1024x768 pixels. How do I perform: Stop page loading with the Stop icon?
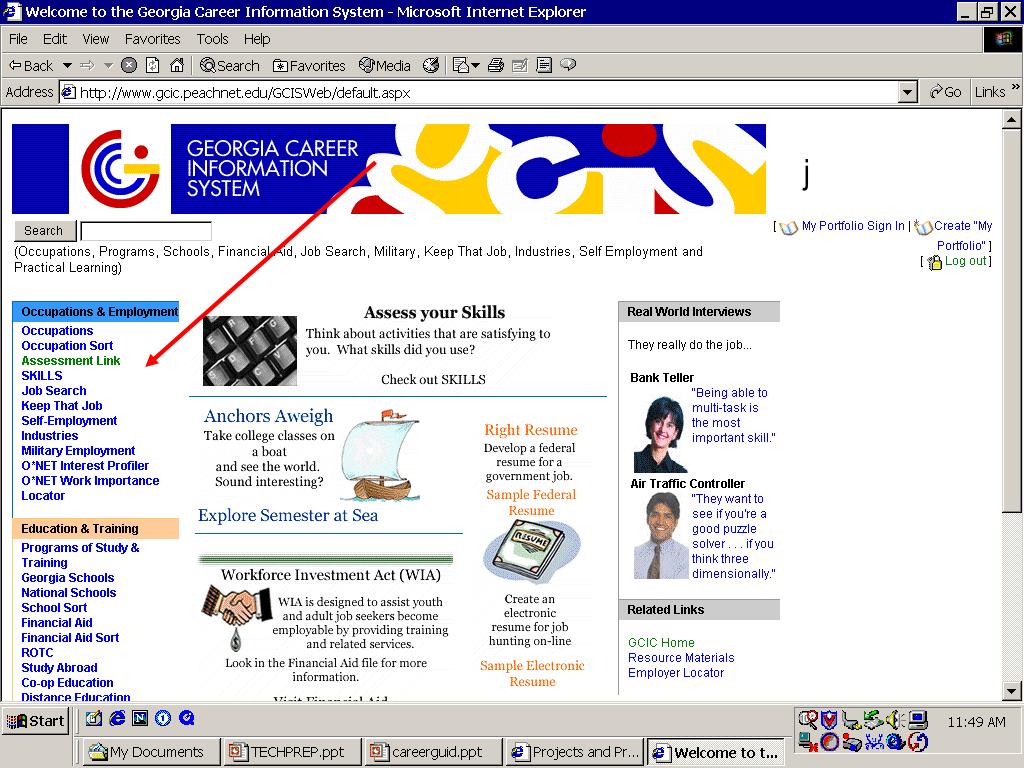click(x=129, y=65)
